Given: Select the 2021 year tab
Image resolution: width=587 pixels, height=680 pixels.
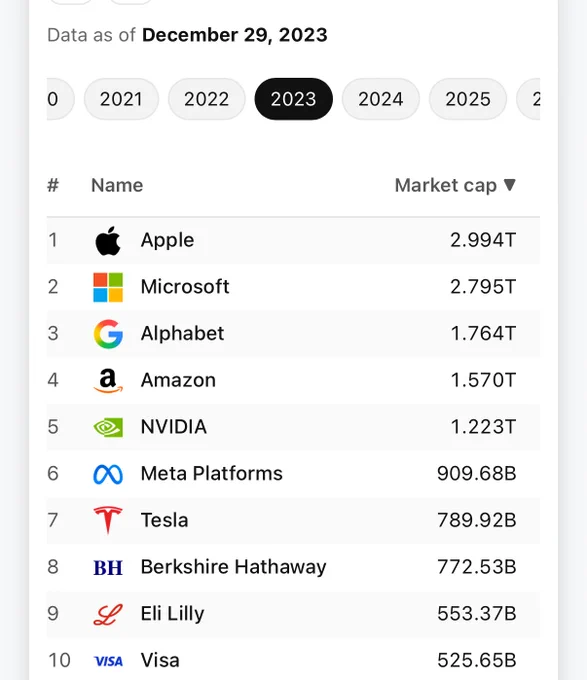Looking at the screenshot, I should tap(121, 99).
